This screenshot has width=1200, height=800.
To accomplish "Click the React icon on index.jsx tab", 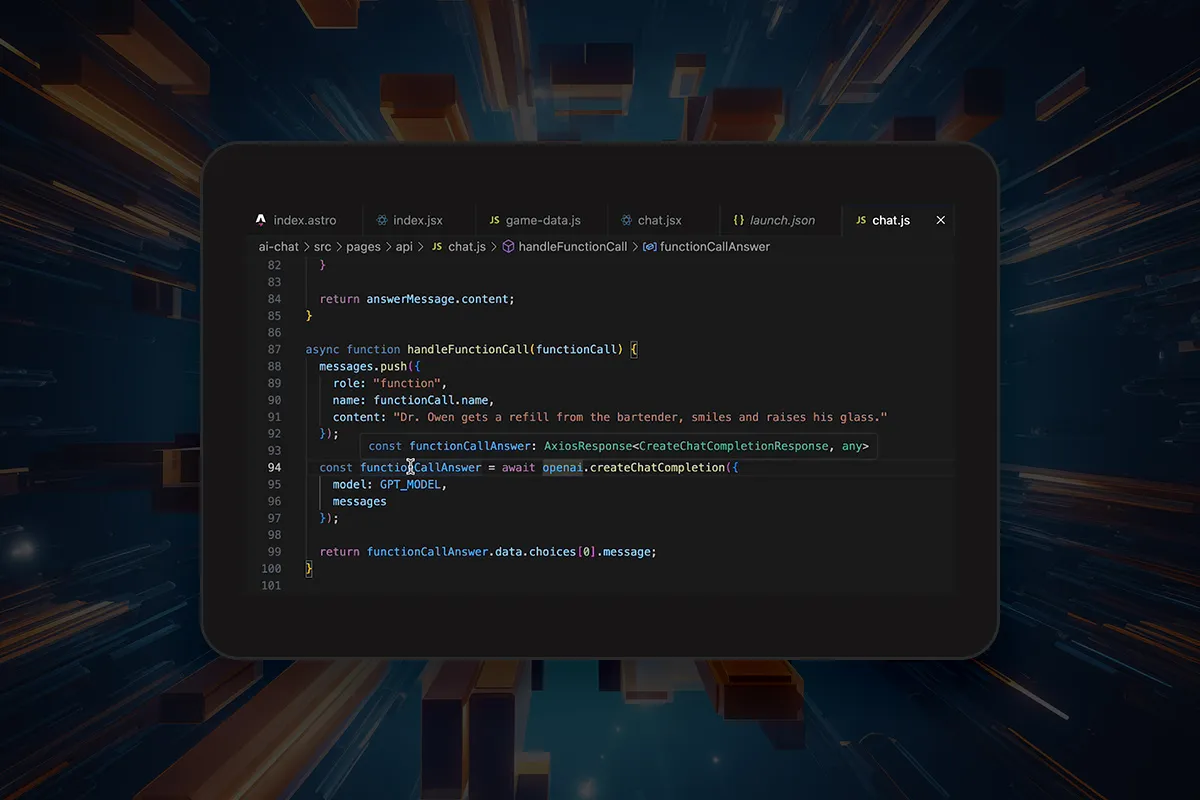I will [381, 220].
